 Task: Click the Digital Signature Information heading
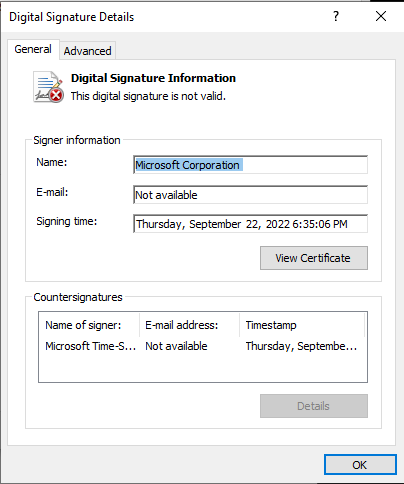[x=153, y=78]
